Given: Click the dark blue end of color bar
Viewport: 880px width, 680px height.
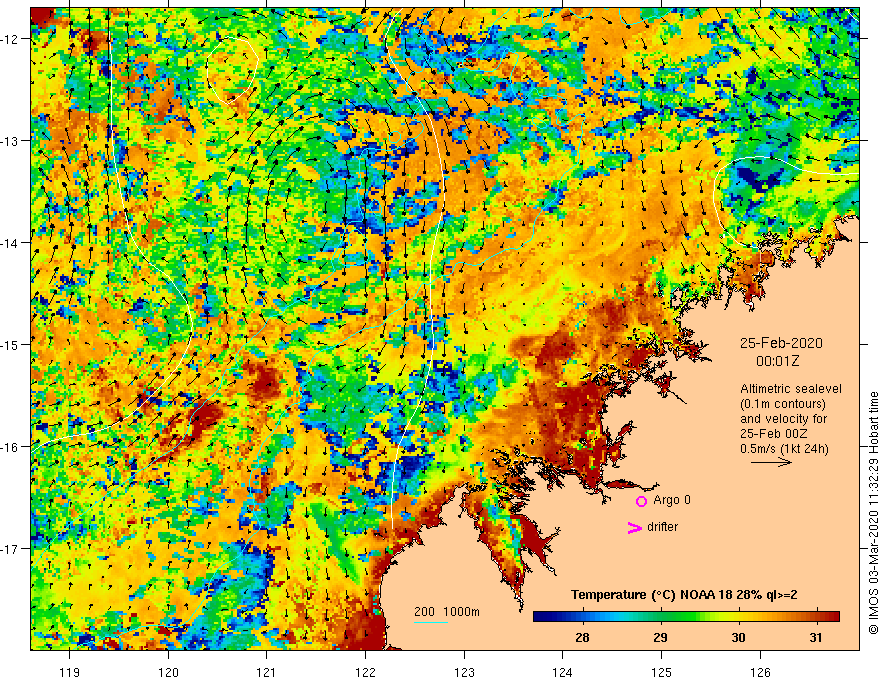Looking at the screenshot, I should click(x=540, y=616).
